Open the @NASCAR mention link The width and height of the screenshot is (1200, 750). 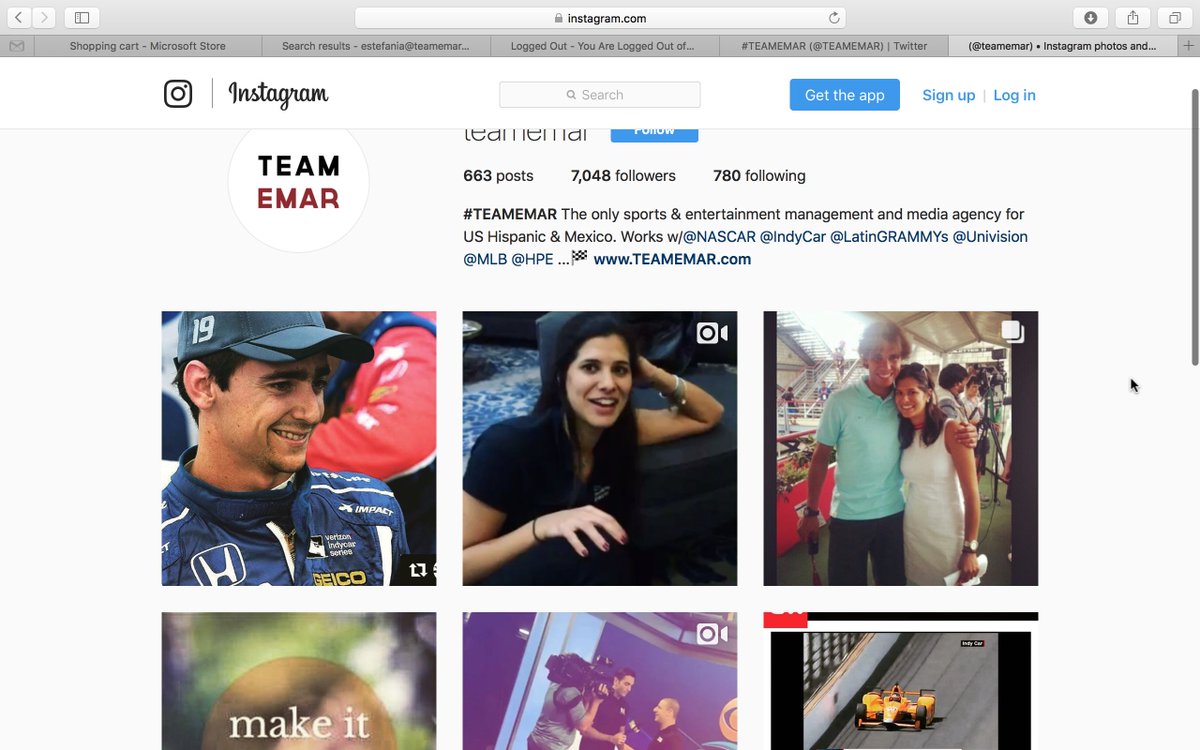719,237
